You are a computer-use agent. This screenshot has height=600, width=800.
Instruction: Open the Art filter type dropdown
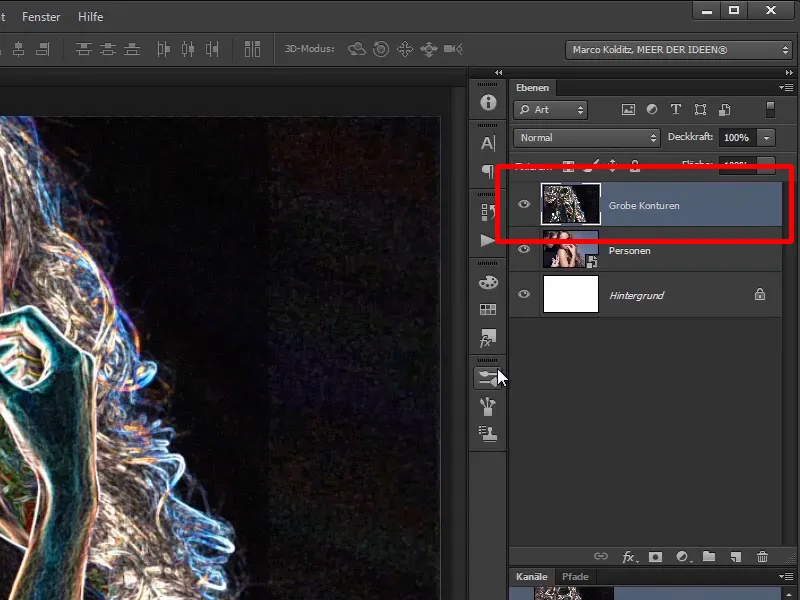[551, 110]
